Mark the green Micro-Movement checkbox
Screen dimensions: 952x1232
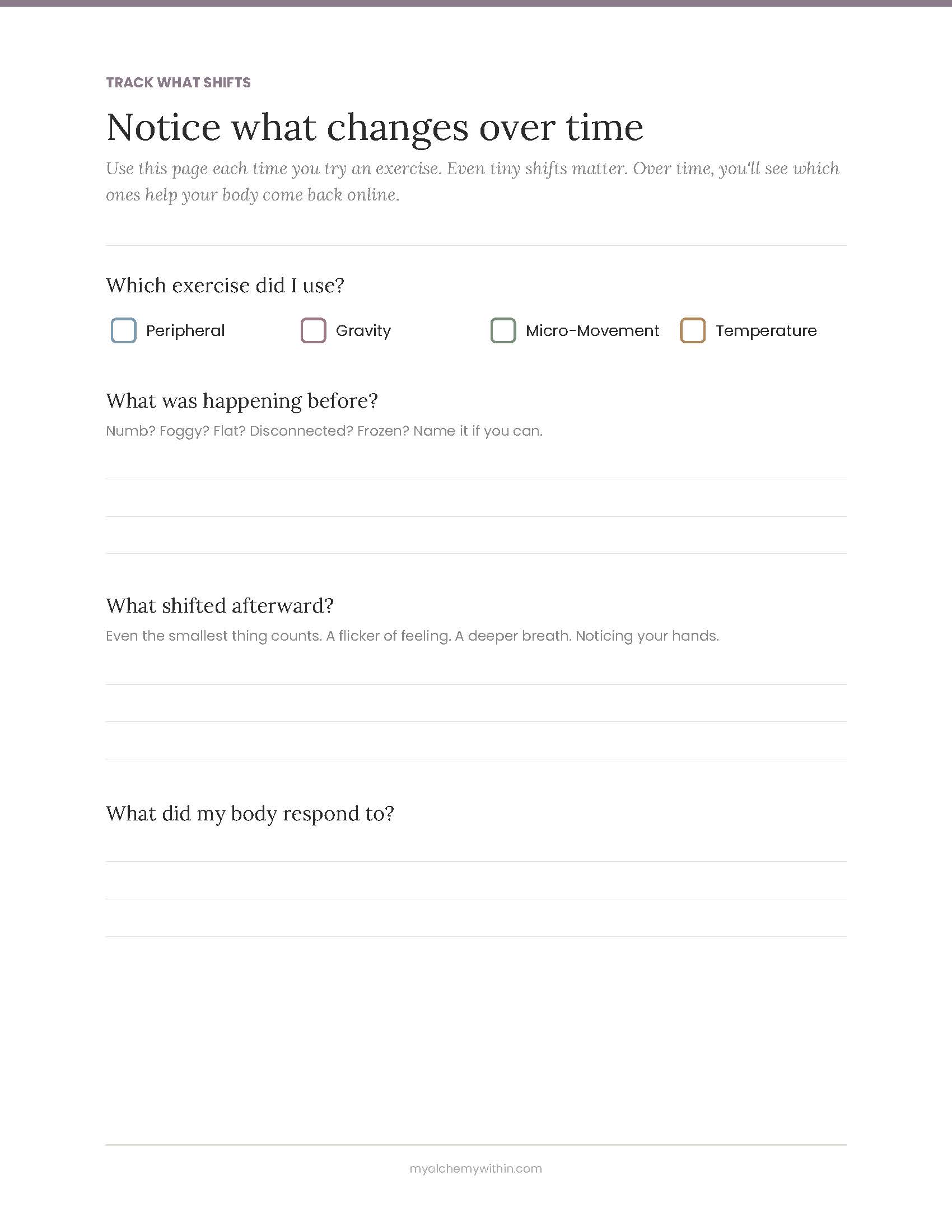pyautogui.click(x=503, y=330)
